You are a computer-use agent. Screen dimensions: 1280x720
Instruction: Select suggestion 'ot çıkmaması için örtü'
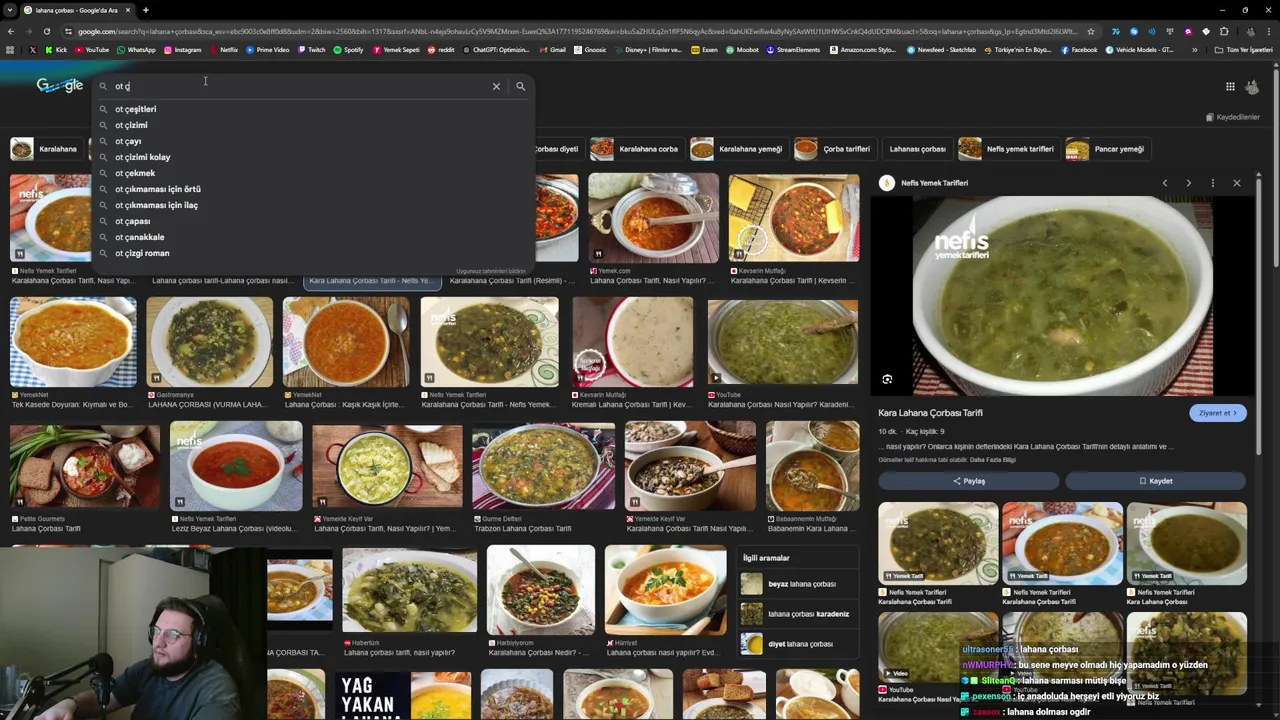click(313, 189)
